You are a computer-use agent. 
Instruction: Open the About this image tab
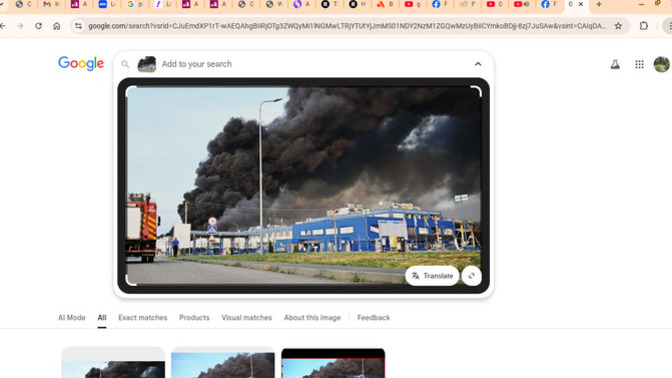(312, 318)
